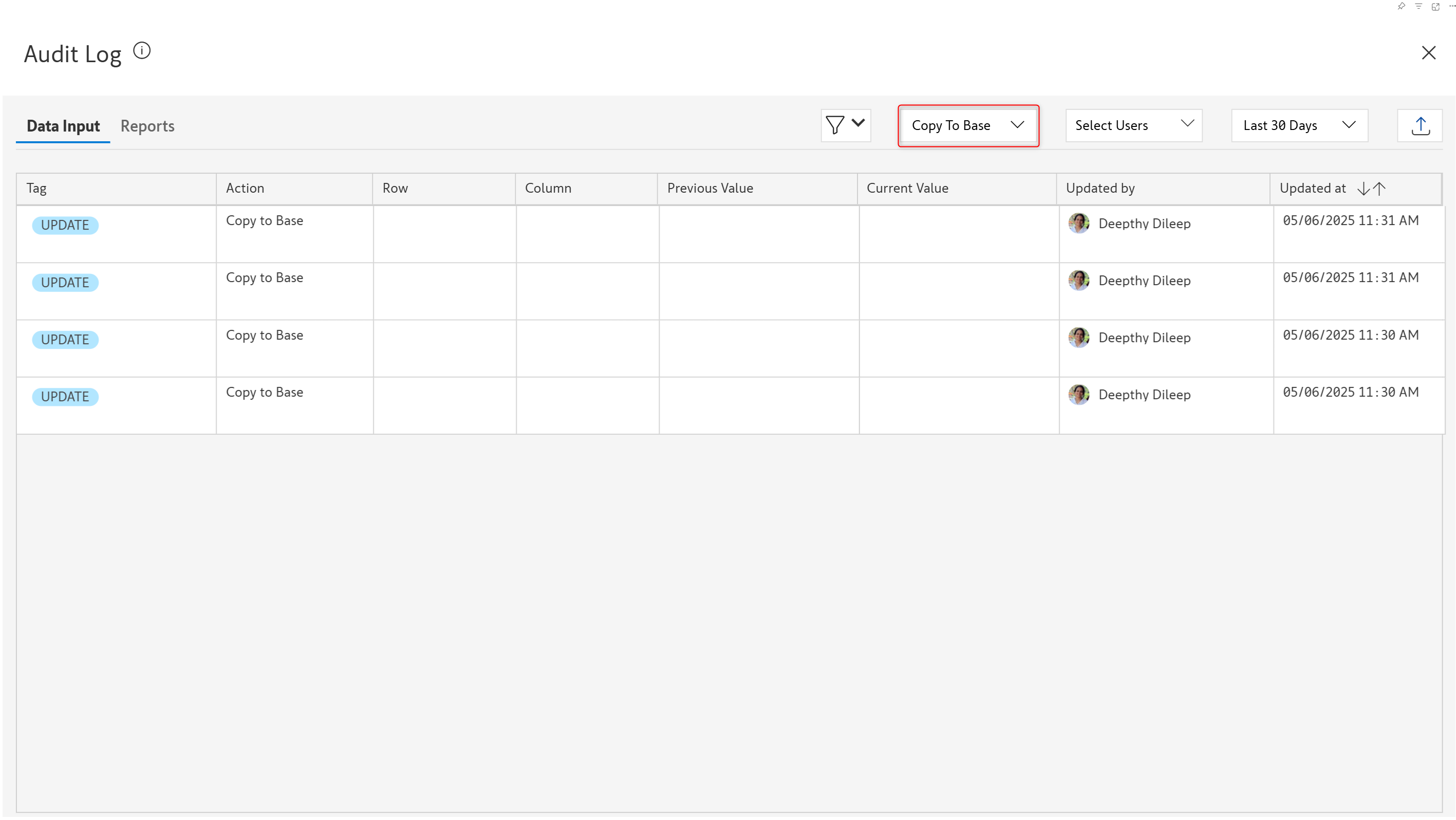The image size is (1456, 820).
Task: Select the Data Input tab
Action: click(63, 126)
